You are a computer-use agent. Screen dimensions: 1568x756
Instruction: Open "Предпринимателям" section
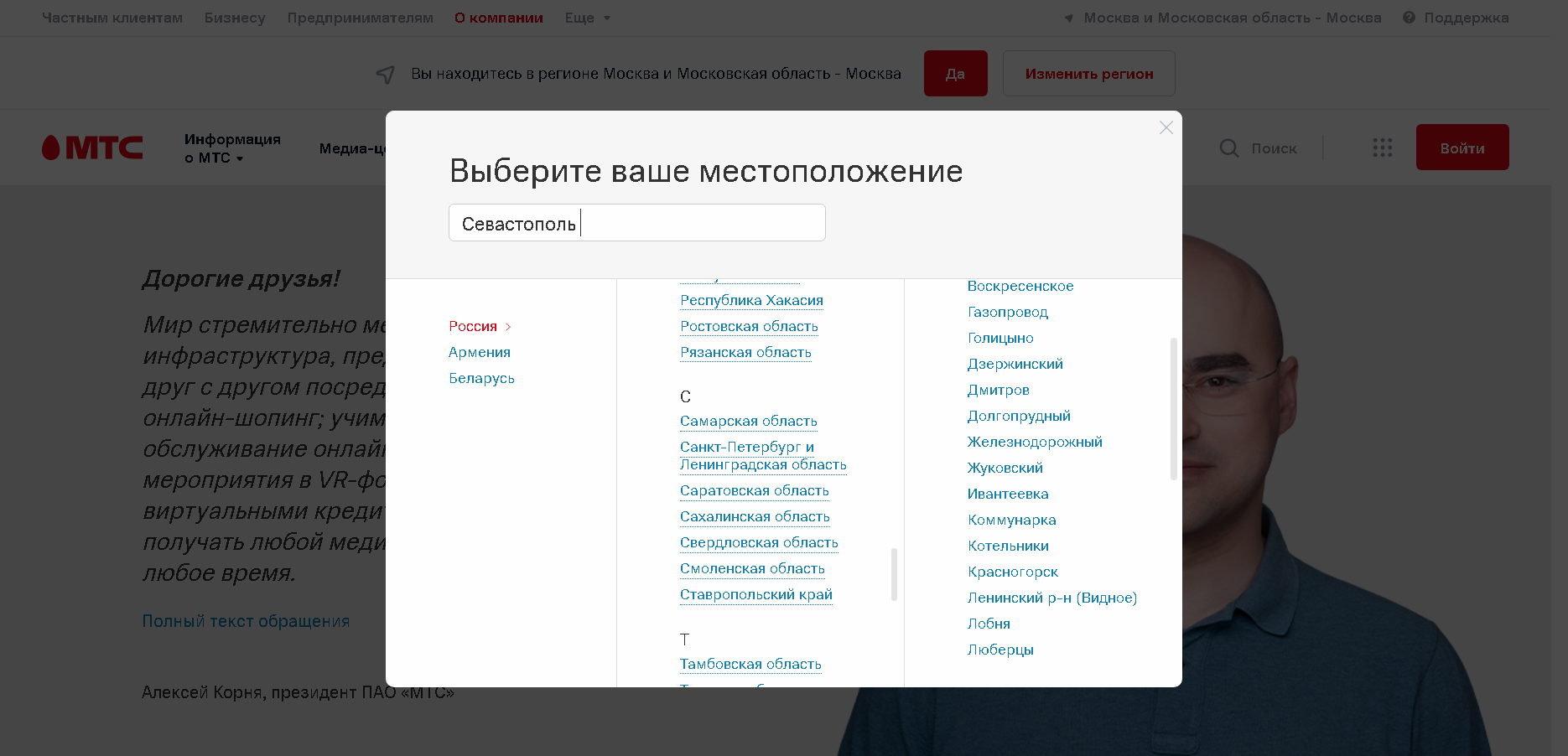[360, 18]
